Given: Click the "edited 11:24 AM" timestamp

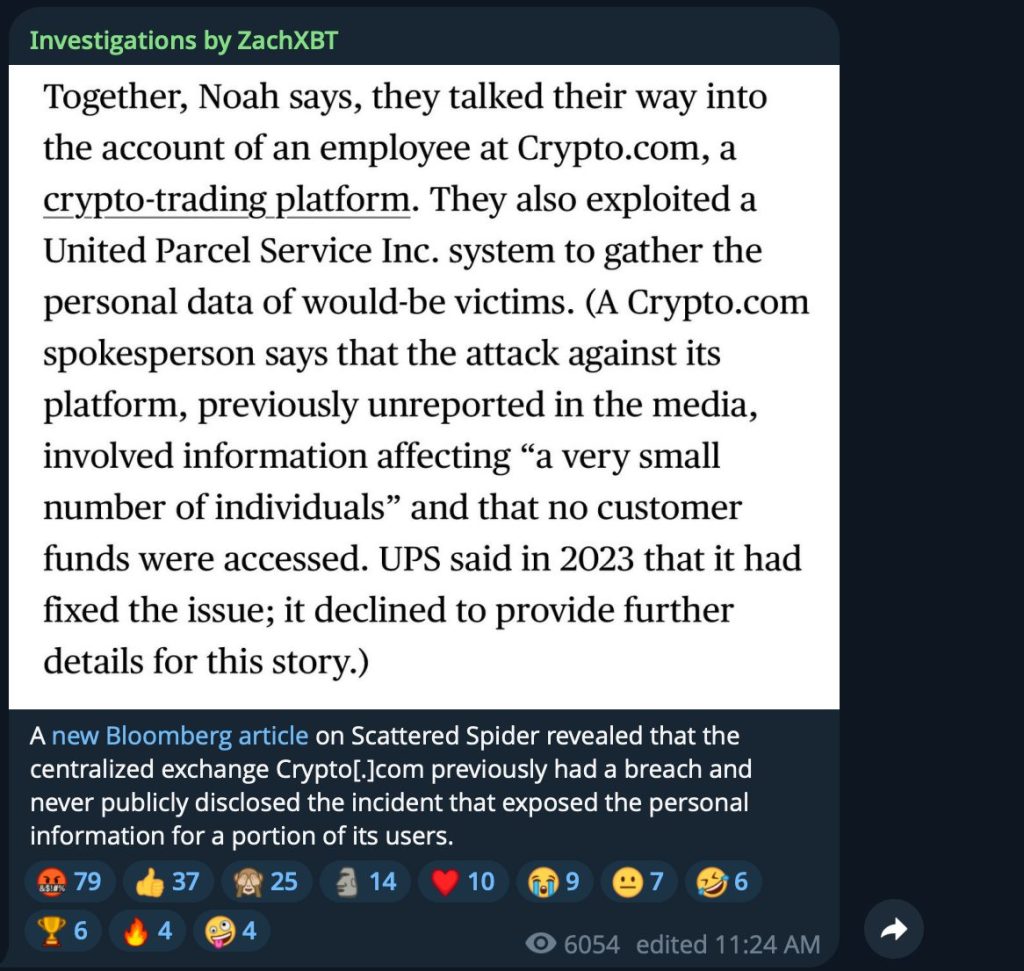Looking at the screenshot, I should click(x=727, y=944).
